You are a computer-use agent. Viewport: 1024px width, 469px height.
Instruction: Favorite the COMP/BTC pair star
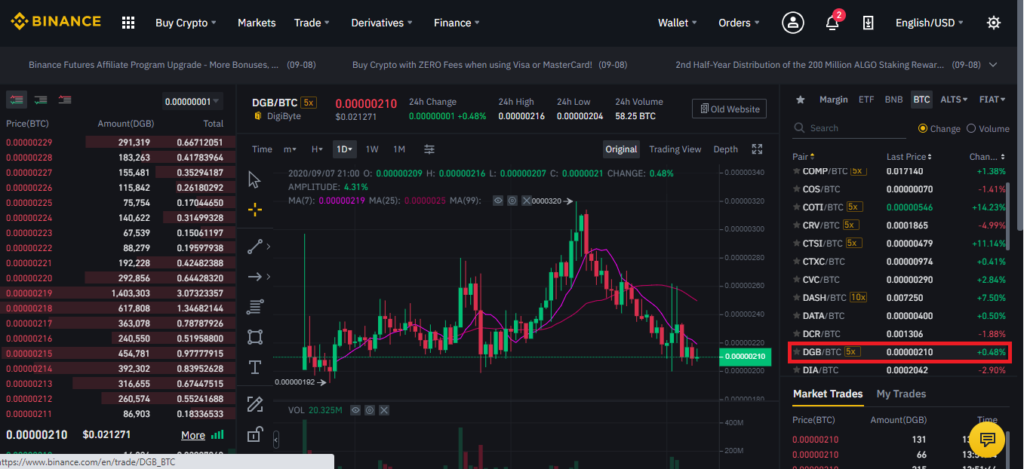pyautogui.click(x=796, y=171)
